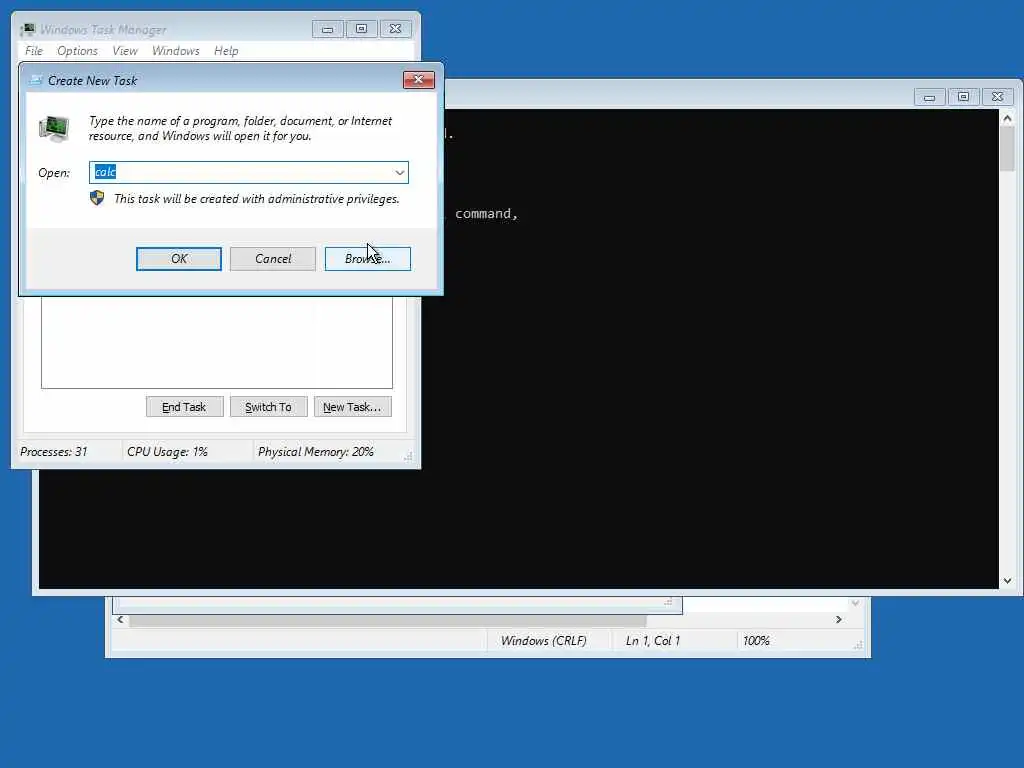
Task: Click End Task button in Task Manager
Action: pyautogui.click(x=184, y=407)
